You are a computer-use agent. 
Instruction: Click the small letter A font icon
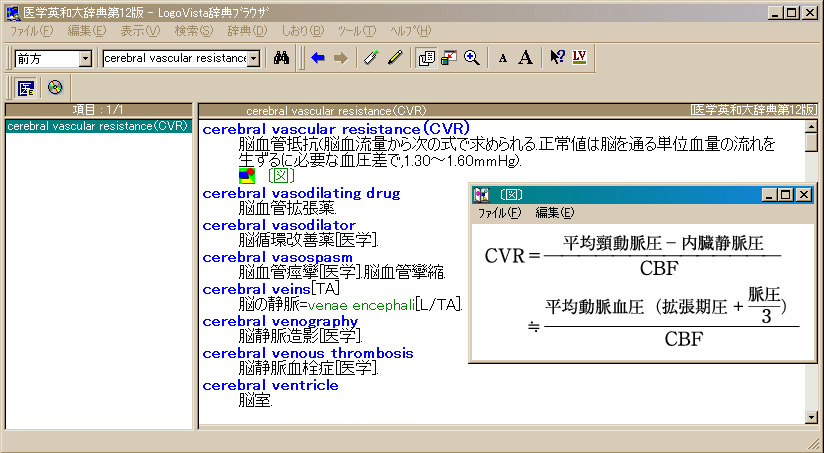[x=503, y=59]
